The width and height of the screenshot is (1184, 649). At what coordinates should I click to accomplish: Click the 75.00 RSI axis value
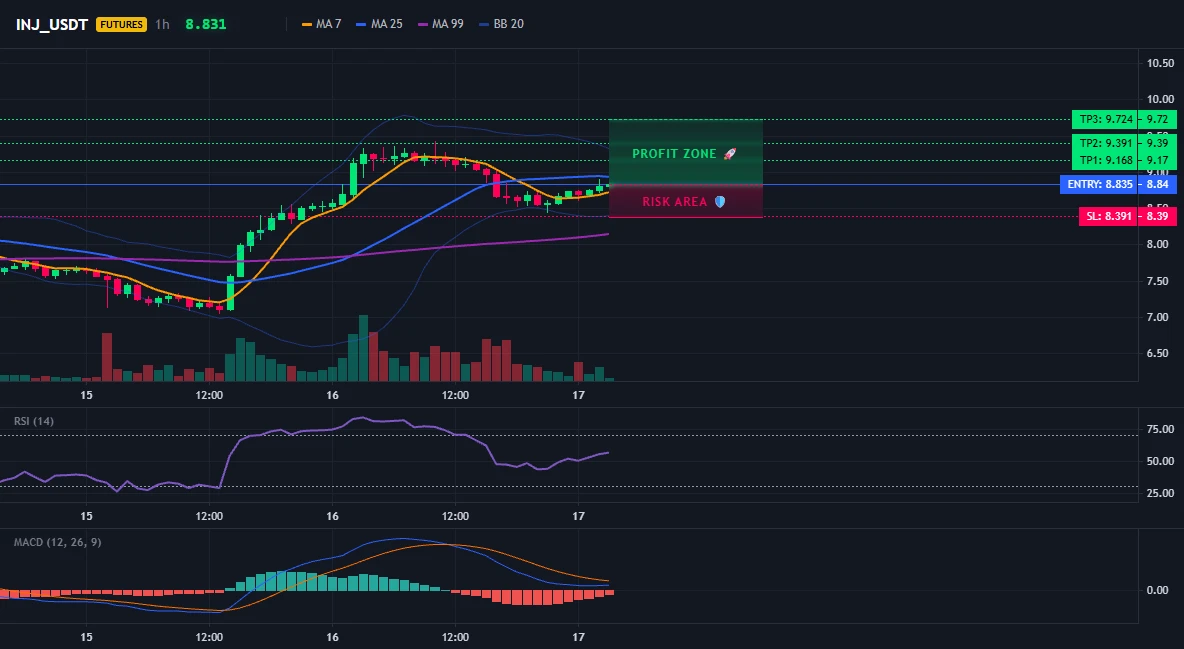coord(1160,429)
